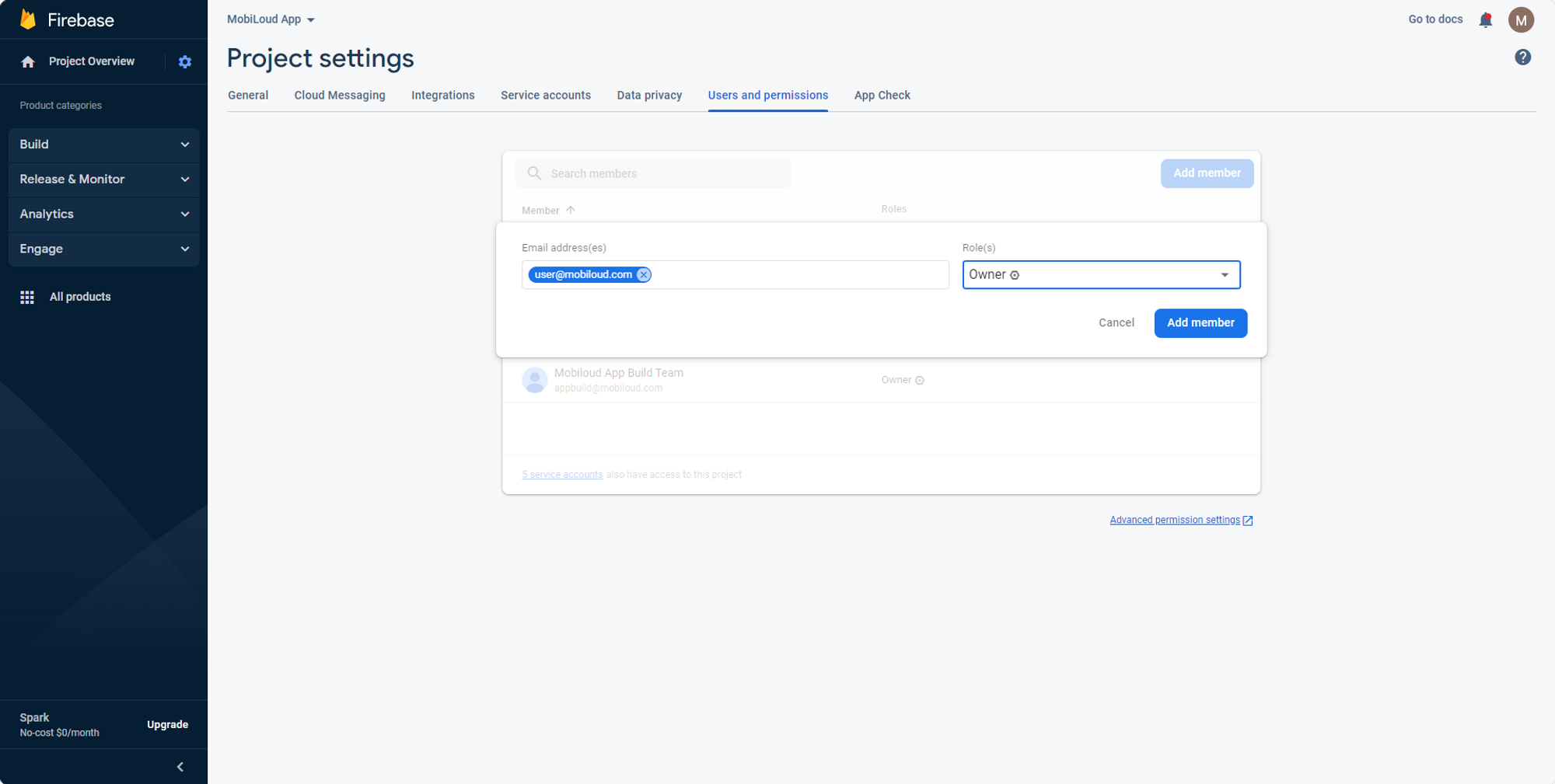
Task: Click the appbuild@mobiloud.com email text
Action: [608, 389]
